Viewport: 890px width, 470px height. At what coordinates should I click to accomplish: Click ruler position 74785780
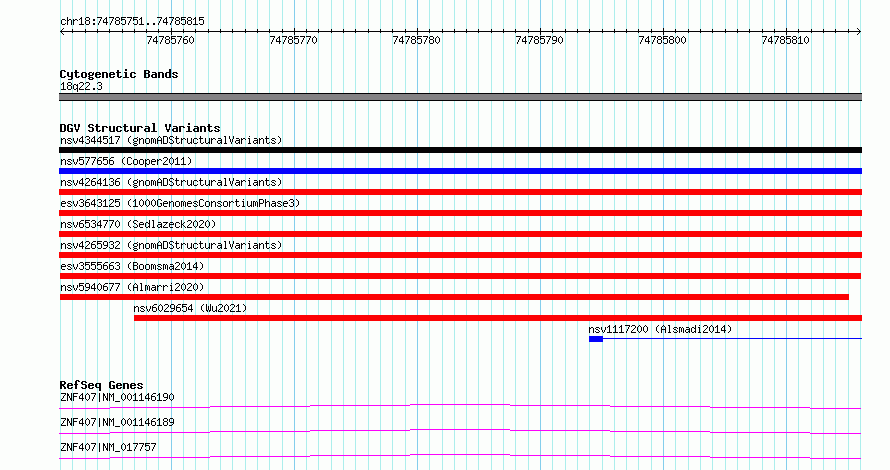tap(417, 40)
